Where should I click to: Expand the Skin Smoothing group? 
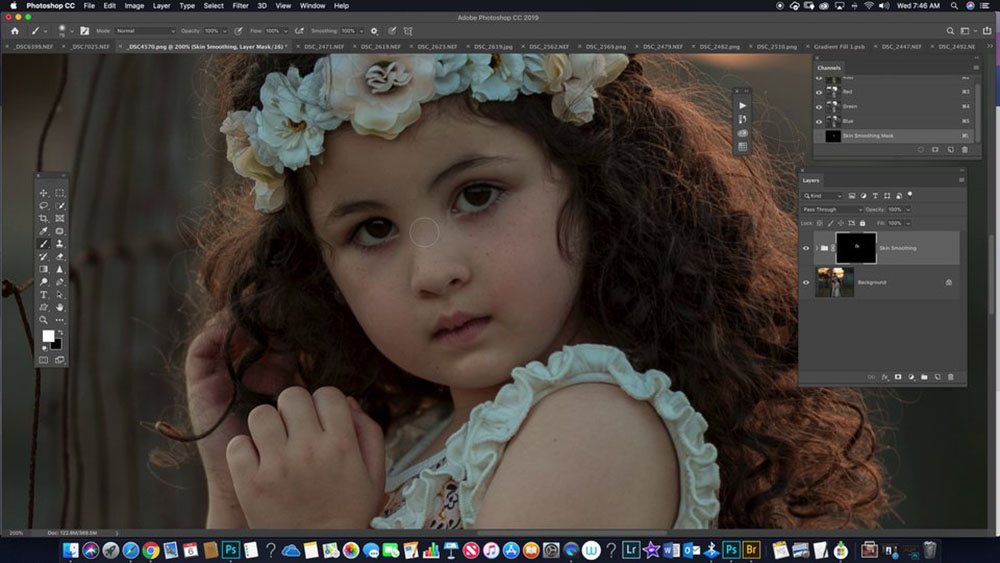point(816,248)
